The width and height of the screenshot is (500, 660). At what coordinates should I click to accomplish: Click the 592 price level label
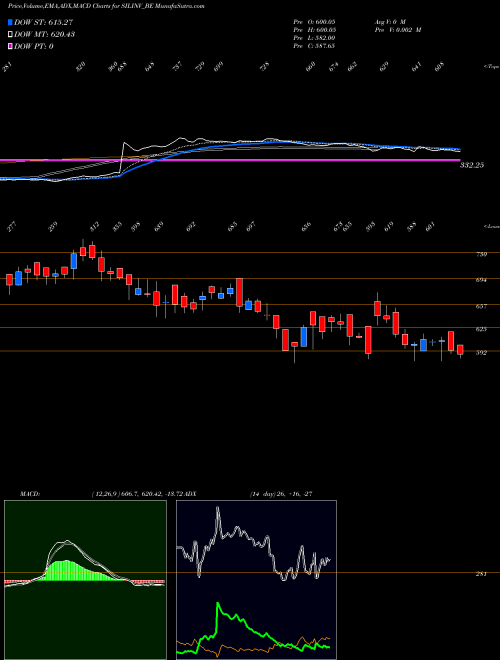(481, 353)
